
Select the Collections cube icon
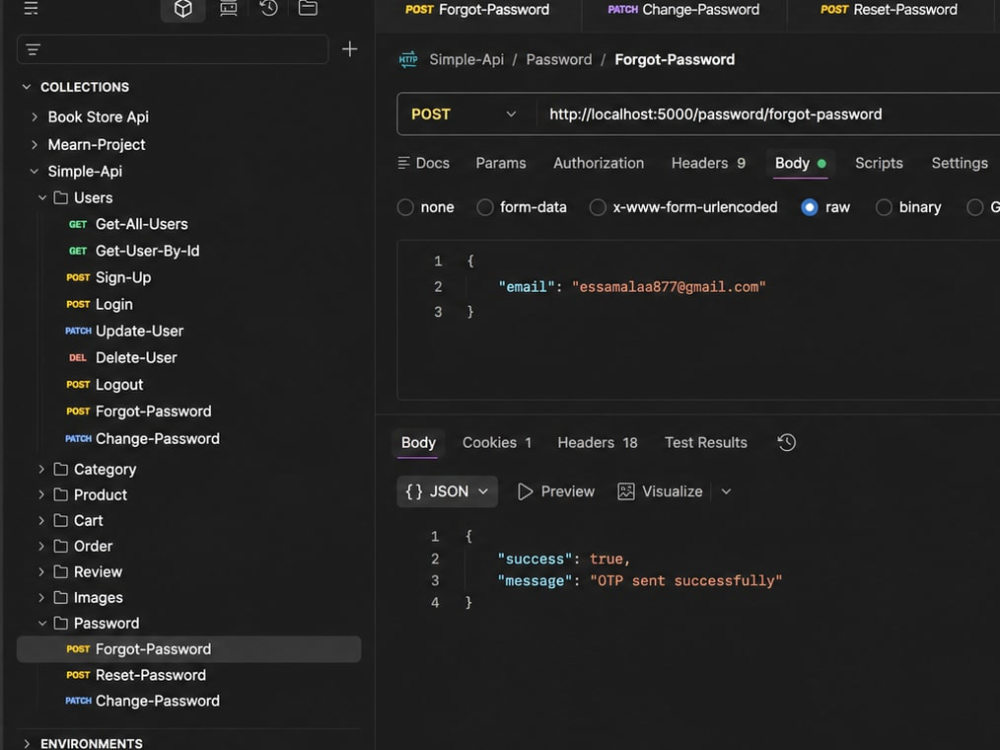point(183,8)
